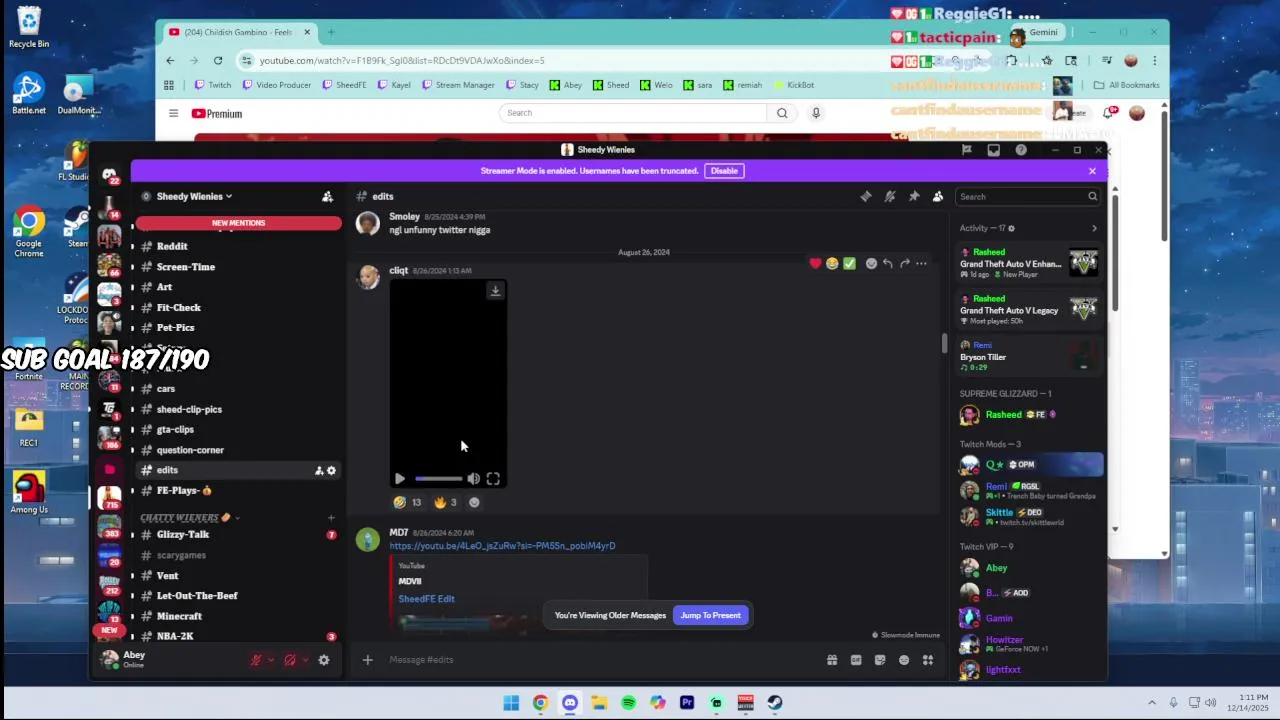Forward cliqt's message
1280x720 pixels.
tap(905, 264)
